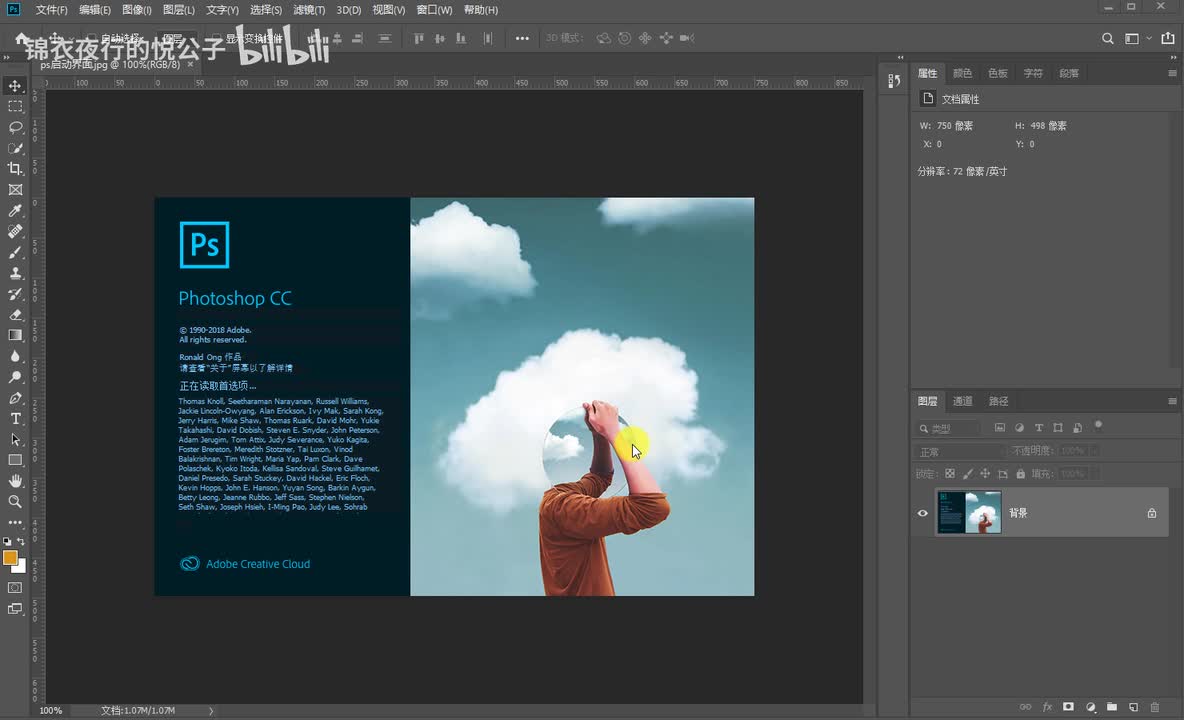Switch to the 路径 tab
Image resolution: width=1184 pixels, height=720 pixels.
(998, 401)
